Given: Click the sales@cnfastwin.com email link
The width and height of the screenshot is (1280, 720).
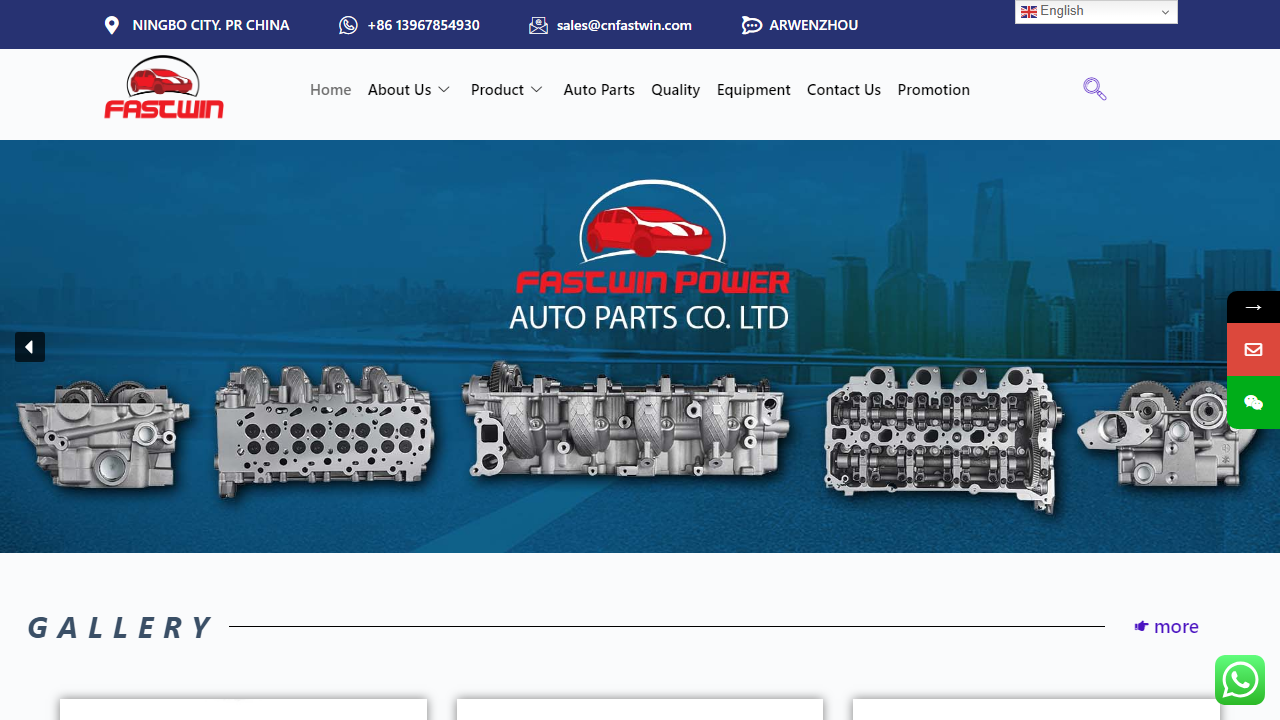Looking at the screenshot, I should 624,25.
